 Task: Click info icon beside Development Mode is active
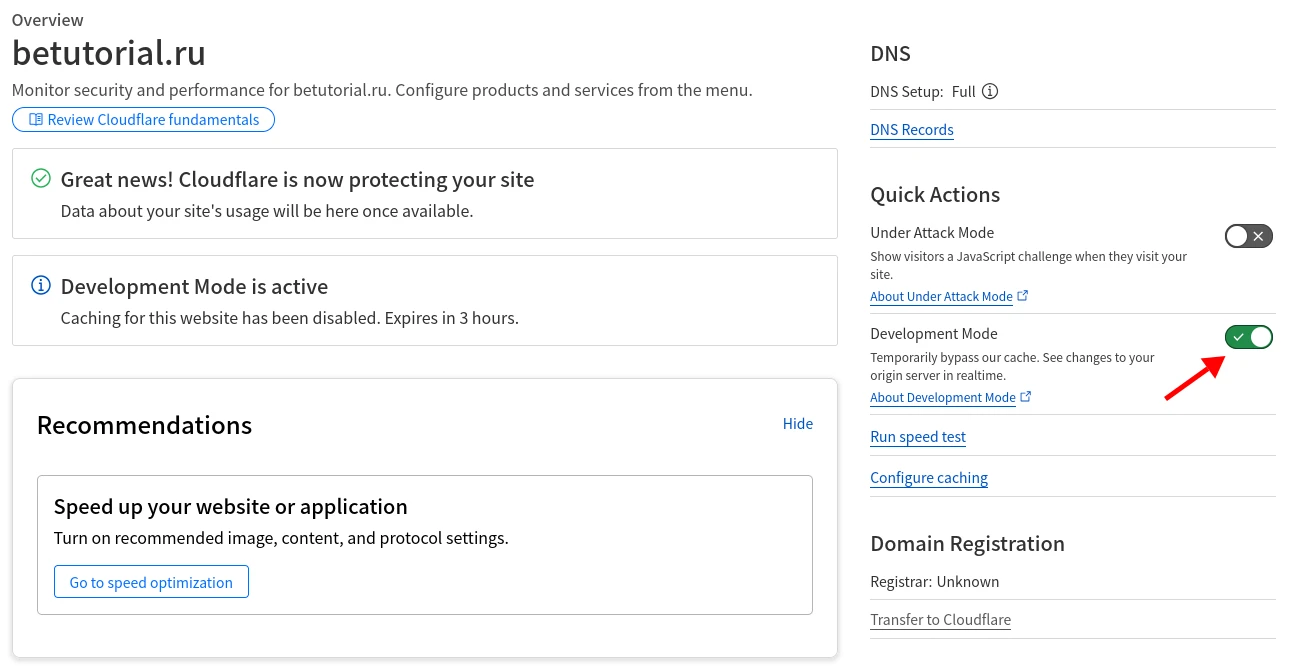(x=41, y=286)
